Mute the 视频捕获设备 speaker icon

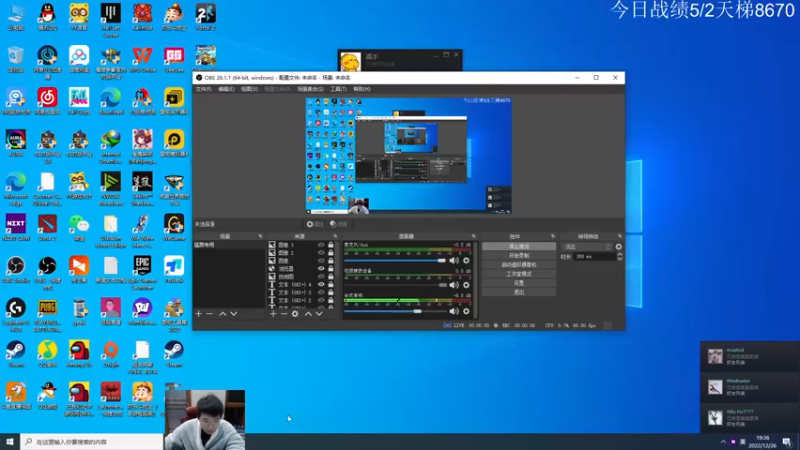[454, 285]
